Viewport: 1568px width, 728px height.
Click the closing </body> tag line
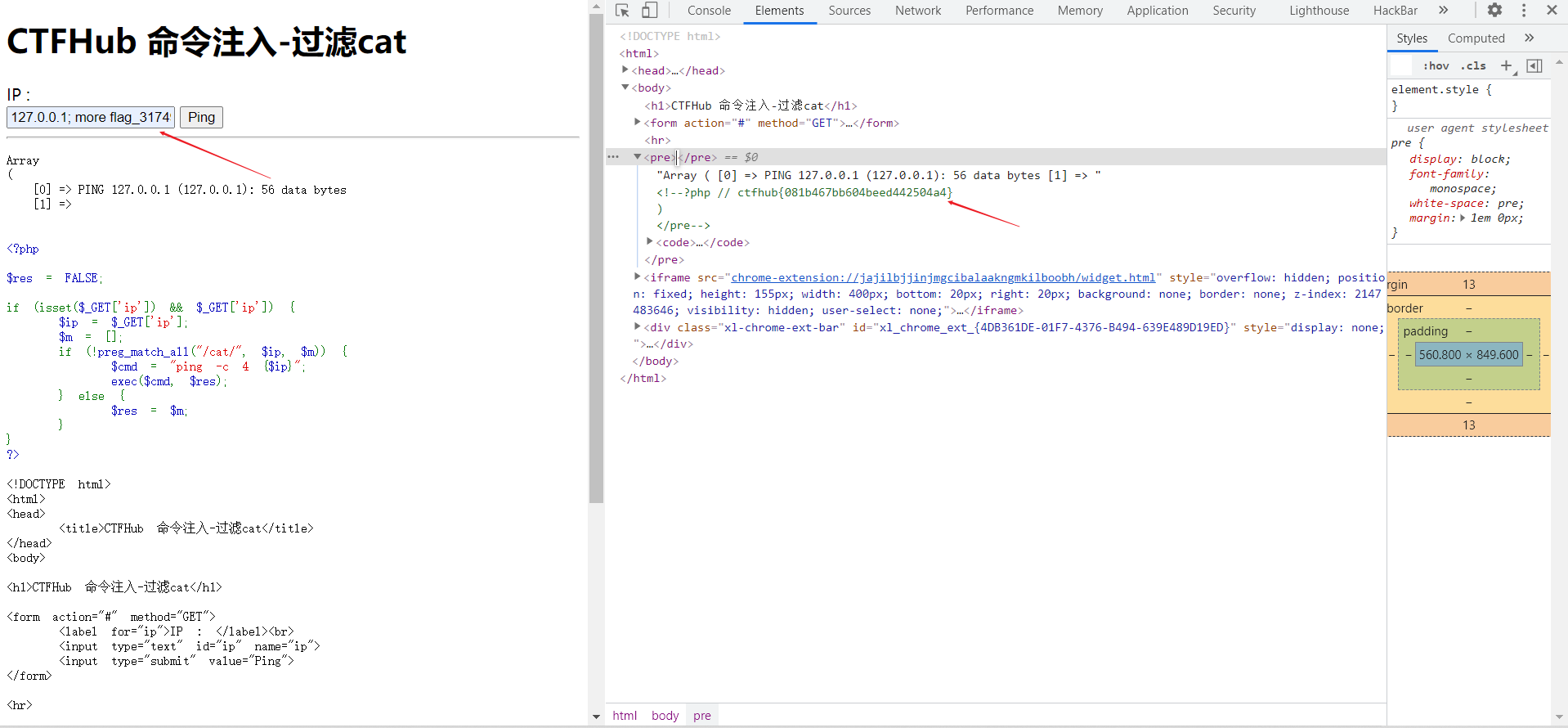point(655,361)
